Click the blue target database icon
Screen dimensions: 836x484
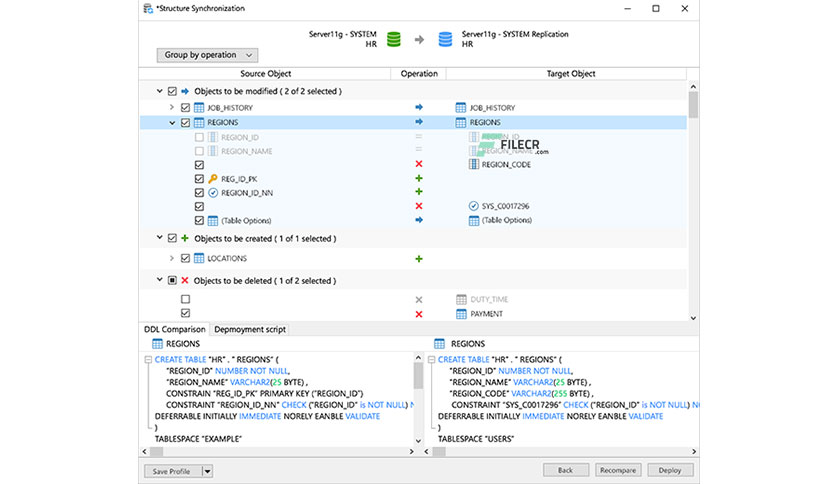click(x=445, y=39)
